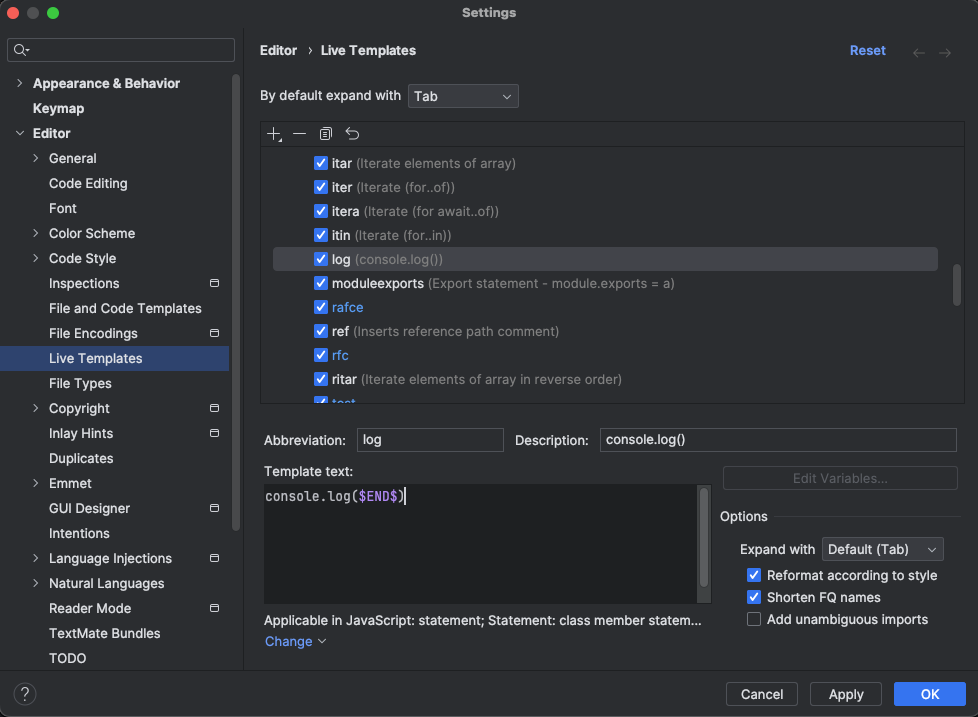The width and height of the screenshot is (978, 717).
Task: Select Keymap in the settings tree
Action: [58, 108]
